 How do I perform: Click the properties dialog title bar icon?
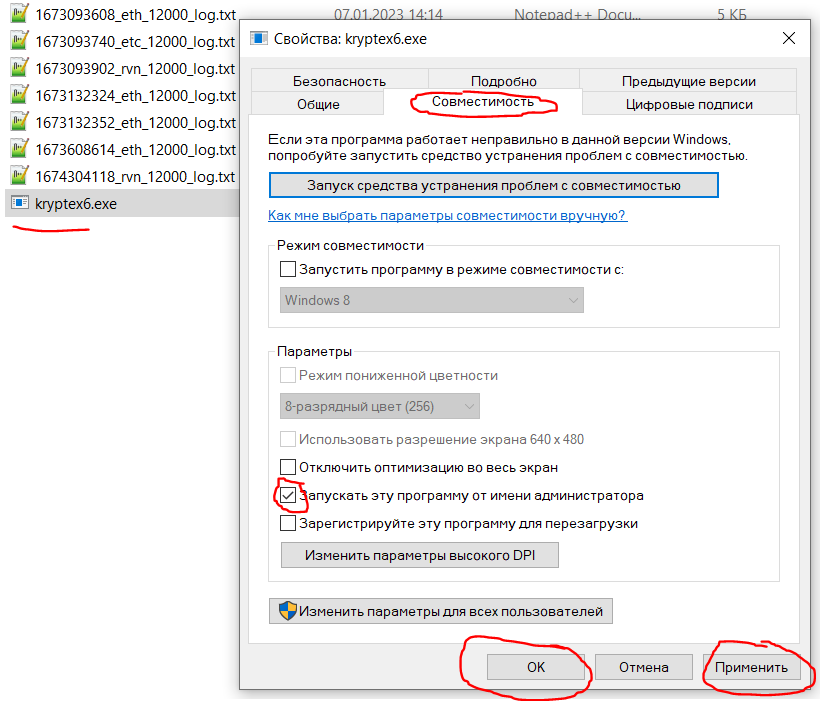259,38
